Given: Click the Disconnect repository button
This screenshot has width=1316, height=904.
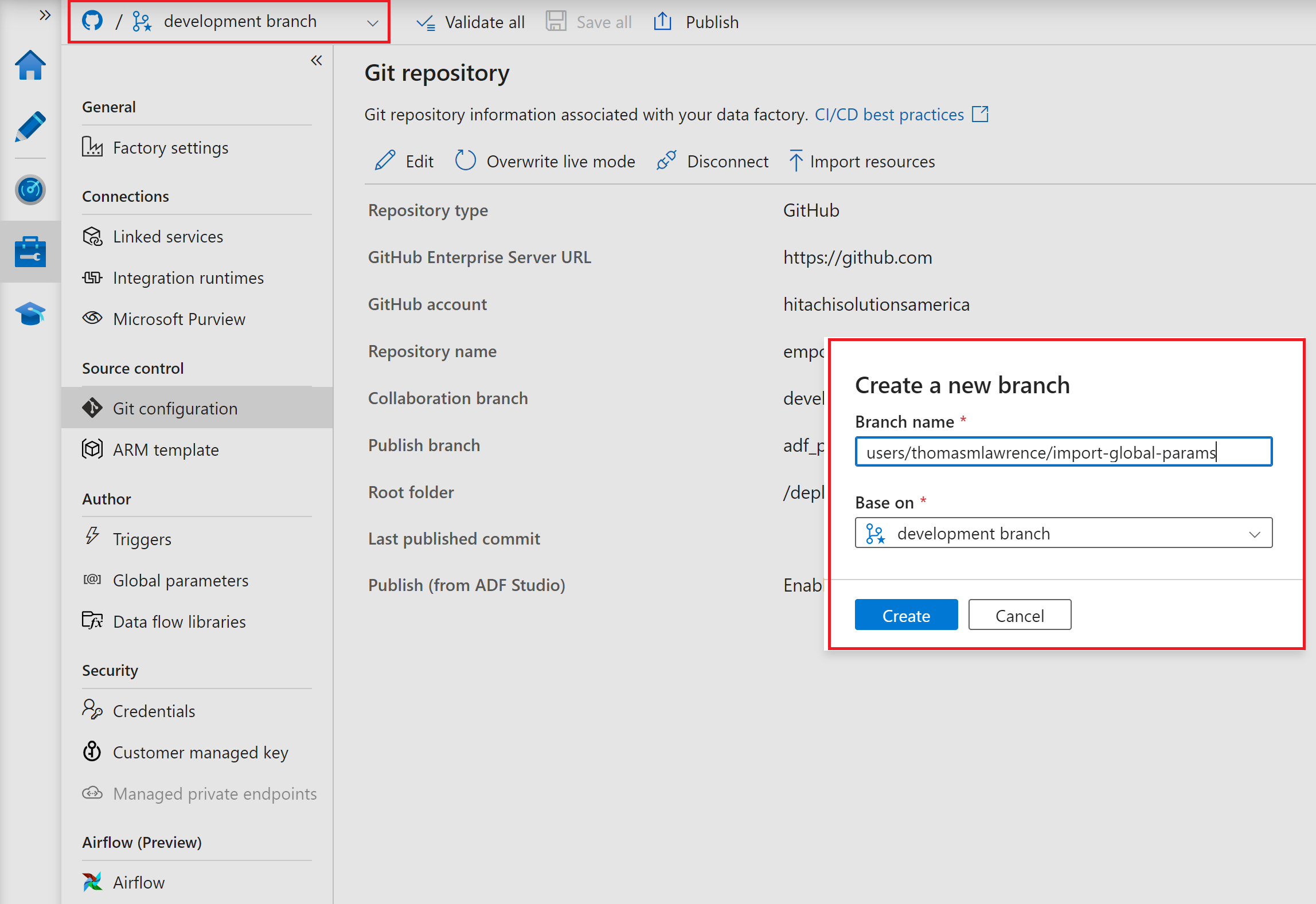Looking at the screenshot, I should pos(713,162).
